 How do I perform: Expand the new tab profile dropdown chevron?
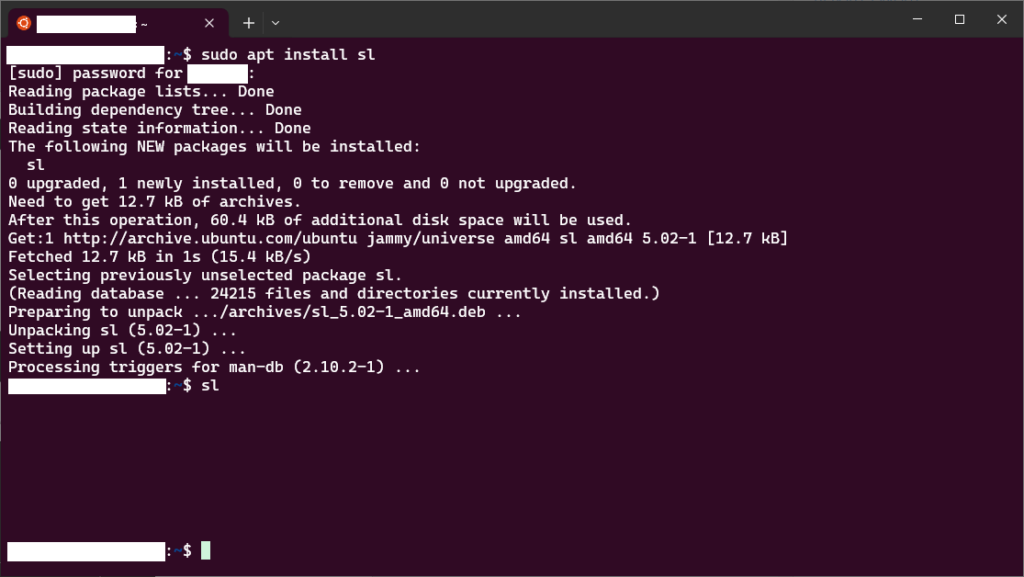(276, 23)
